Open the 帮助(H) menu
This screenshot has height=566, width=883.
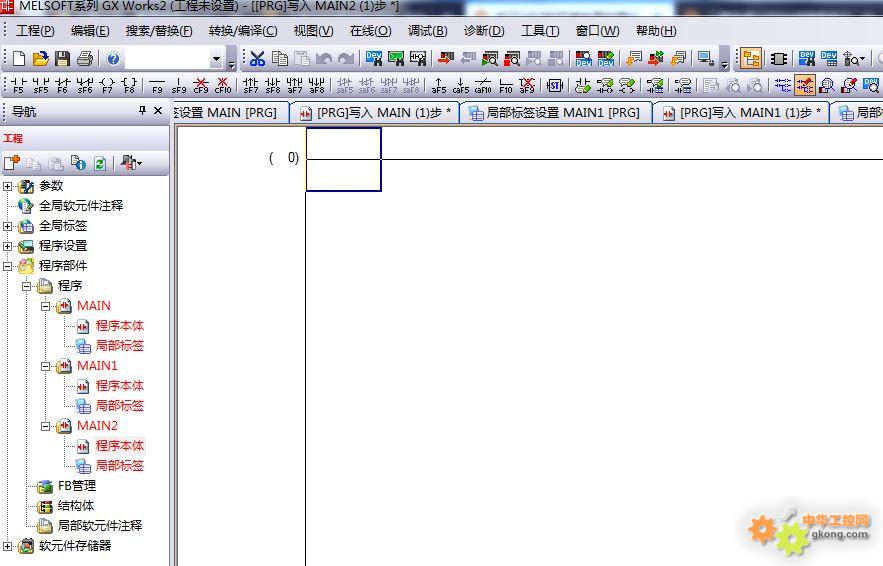click(x=655, y=31)
